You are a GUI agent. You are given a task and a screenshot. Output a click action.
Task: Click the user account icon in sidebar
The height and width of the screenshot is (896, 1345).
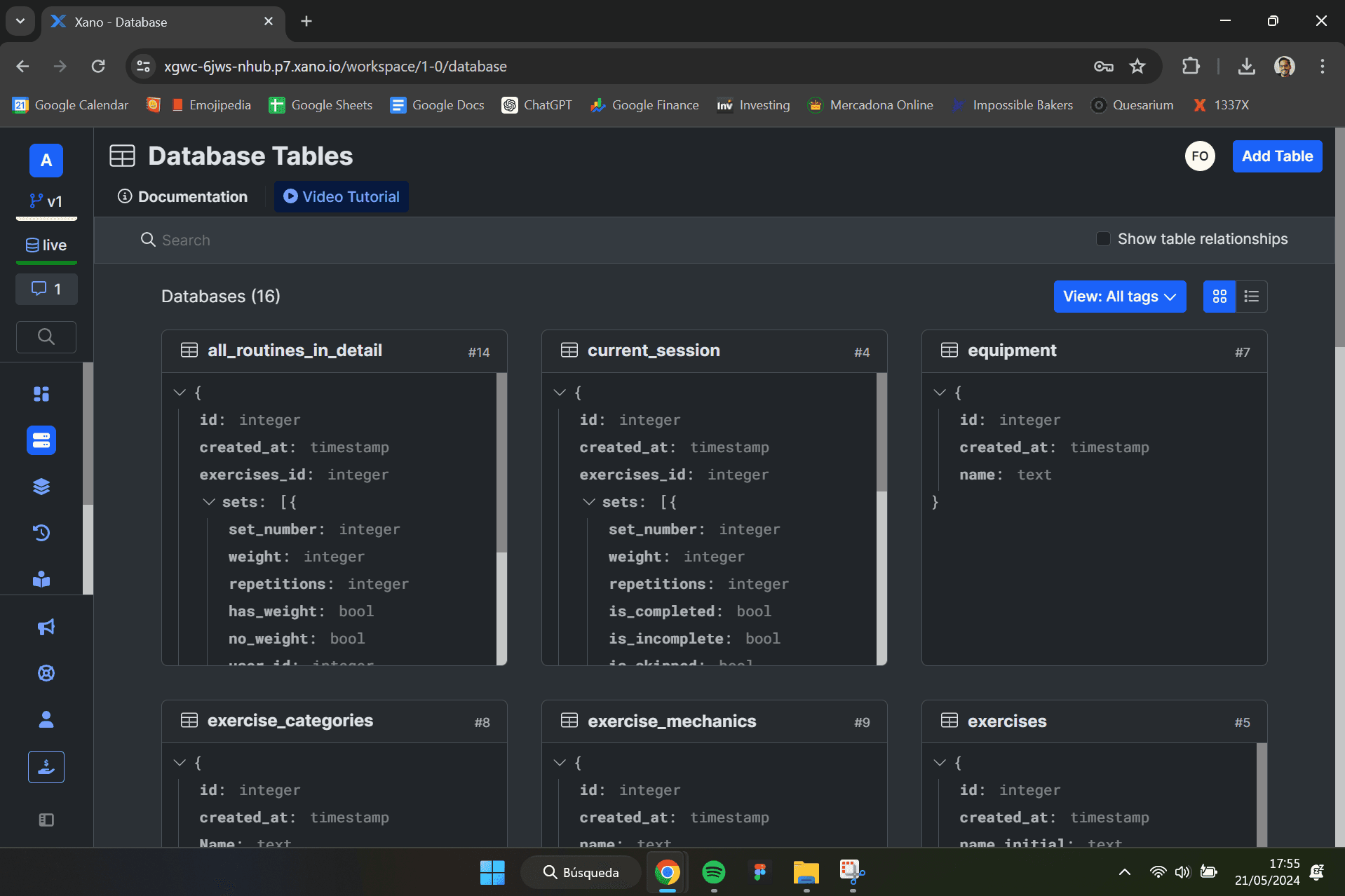tap(46, 719)
